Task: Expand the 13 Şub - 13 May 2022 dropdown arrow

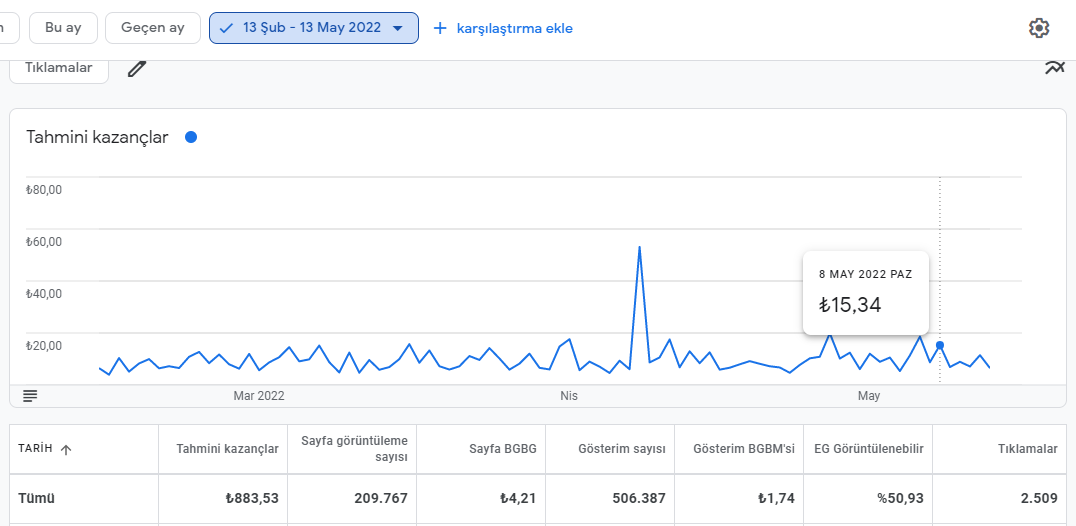Action: pos(397,29)
